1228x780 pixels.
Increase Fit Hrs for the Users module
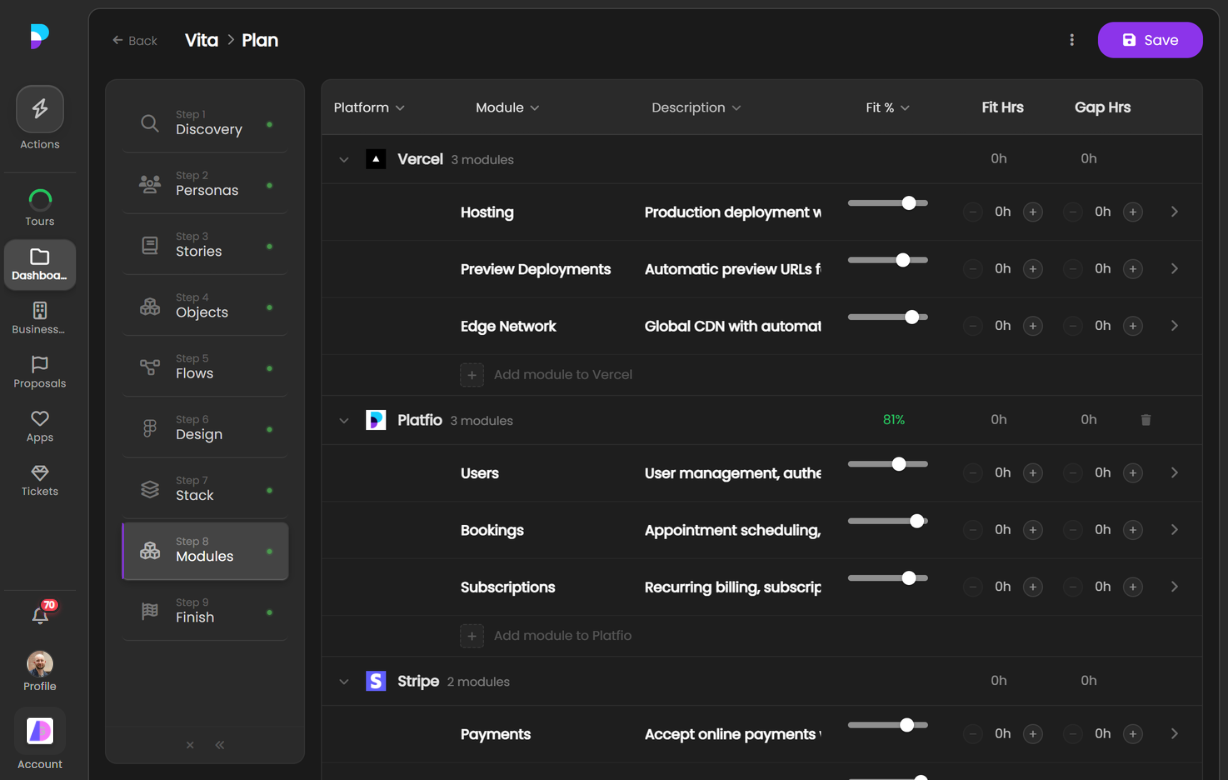[1032, 472]
